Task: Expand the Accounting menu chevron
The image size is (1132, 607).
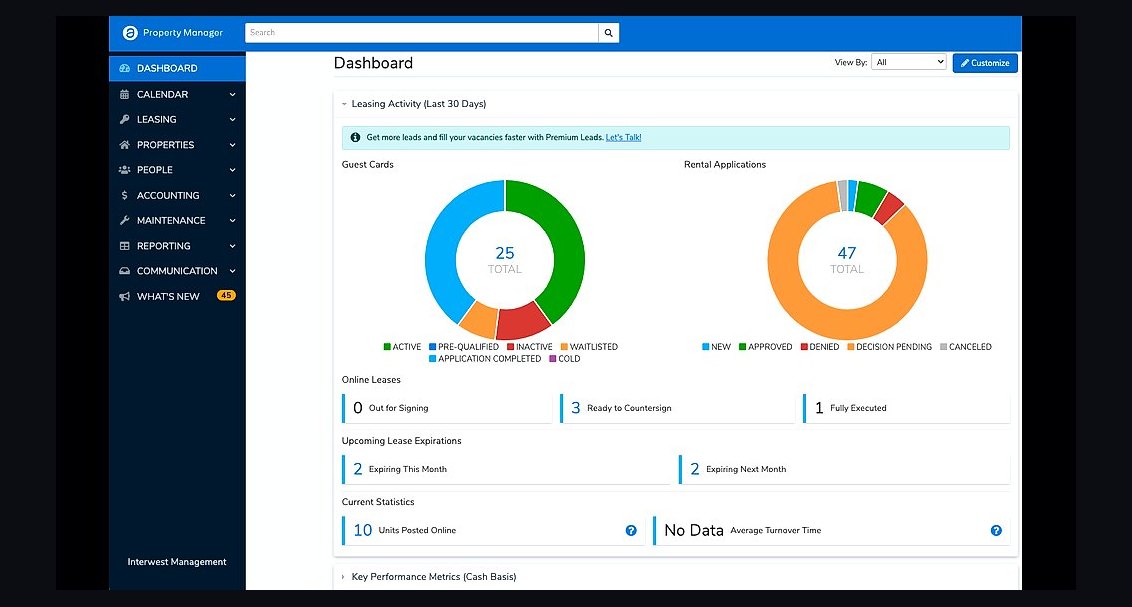Action: (232, 196)
